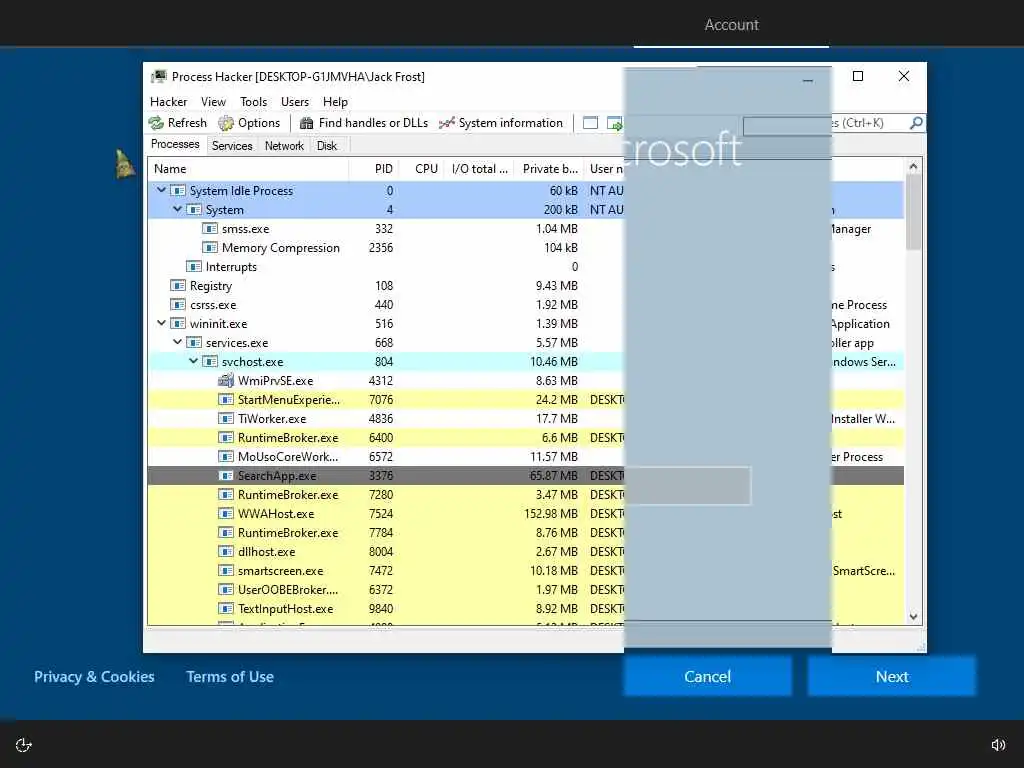This screenshot has height=768, width=1024.
Task: Click the Process Hacker title bar icon
Action: pos(159,76)
